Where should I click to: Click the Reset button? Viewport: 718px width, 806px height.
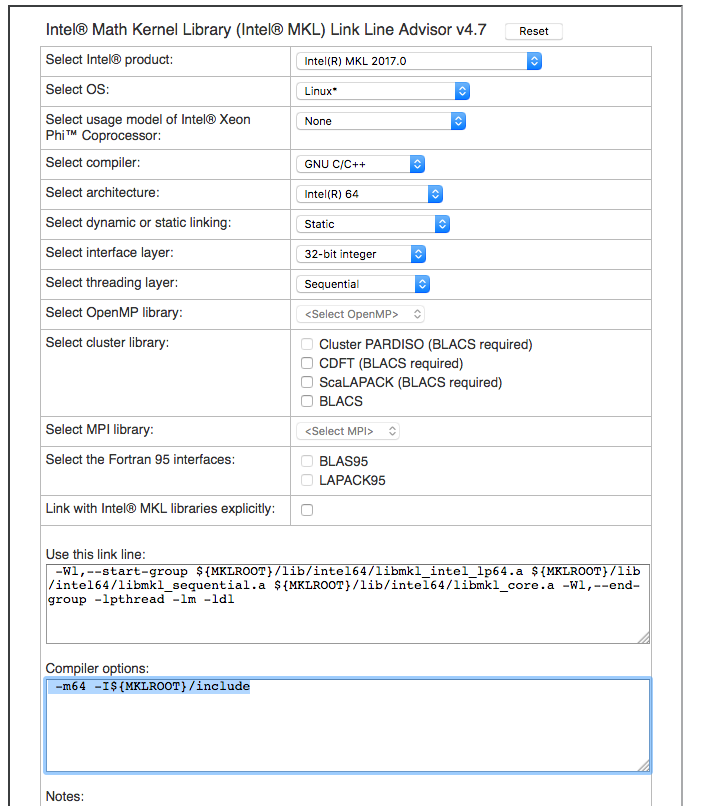tap(533, 31)
